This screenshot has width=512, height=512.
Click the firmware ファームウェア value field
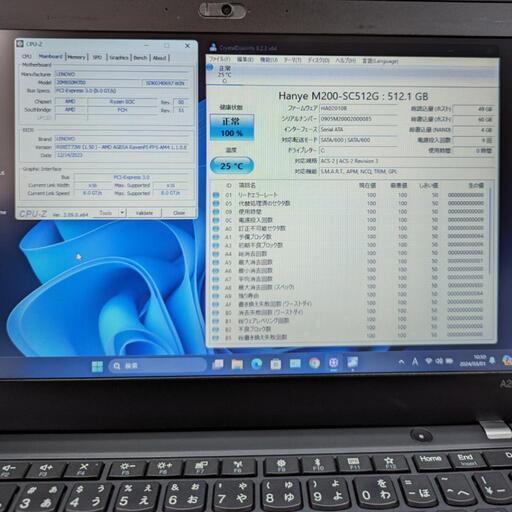tap(358, 108)
